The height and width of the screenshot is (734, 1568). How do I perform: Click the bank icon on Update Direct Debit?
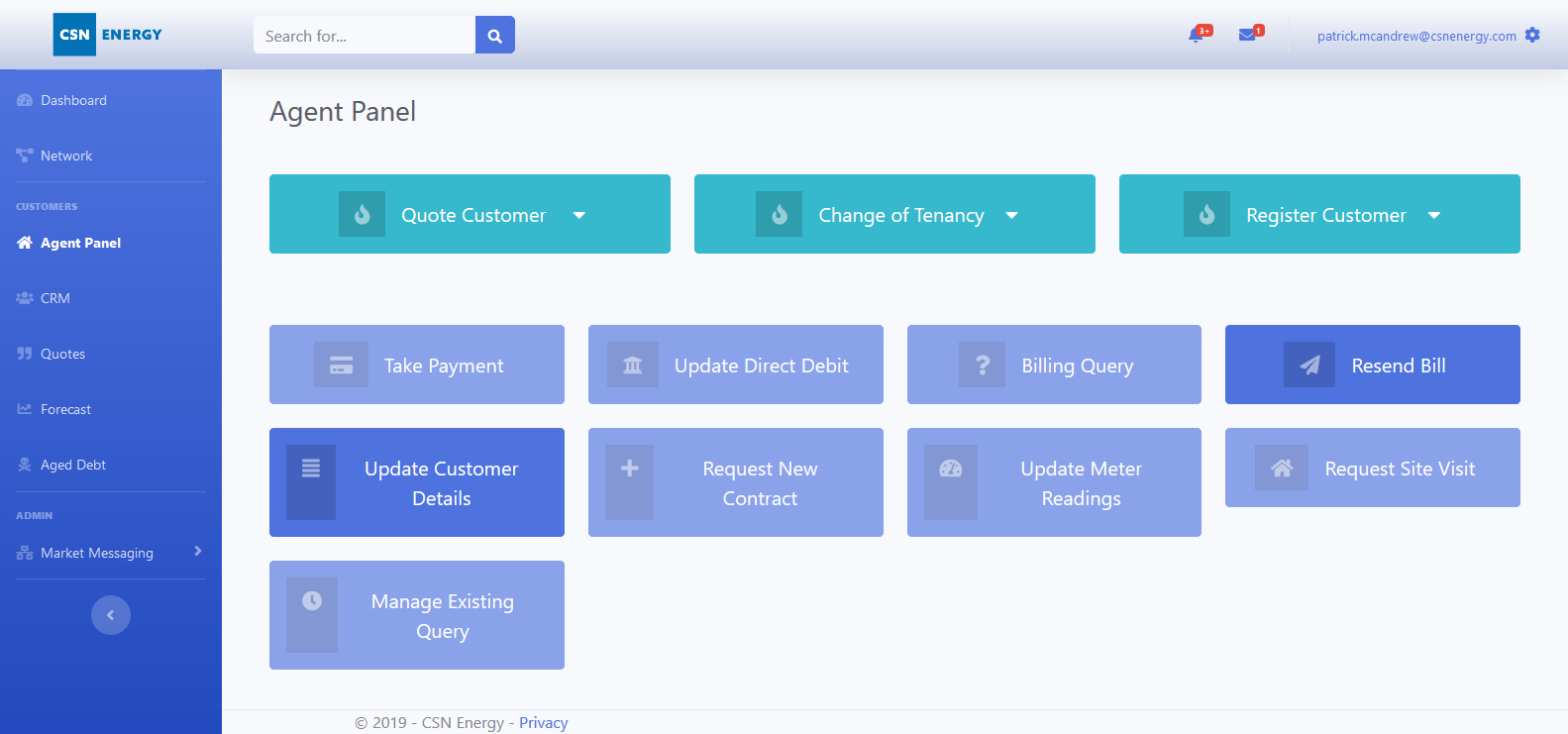632,366
